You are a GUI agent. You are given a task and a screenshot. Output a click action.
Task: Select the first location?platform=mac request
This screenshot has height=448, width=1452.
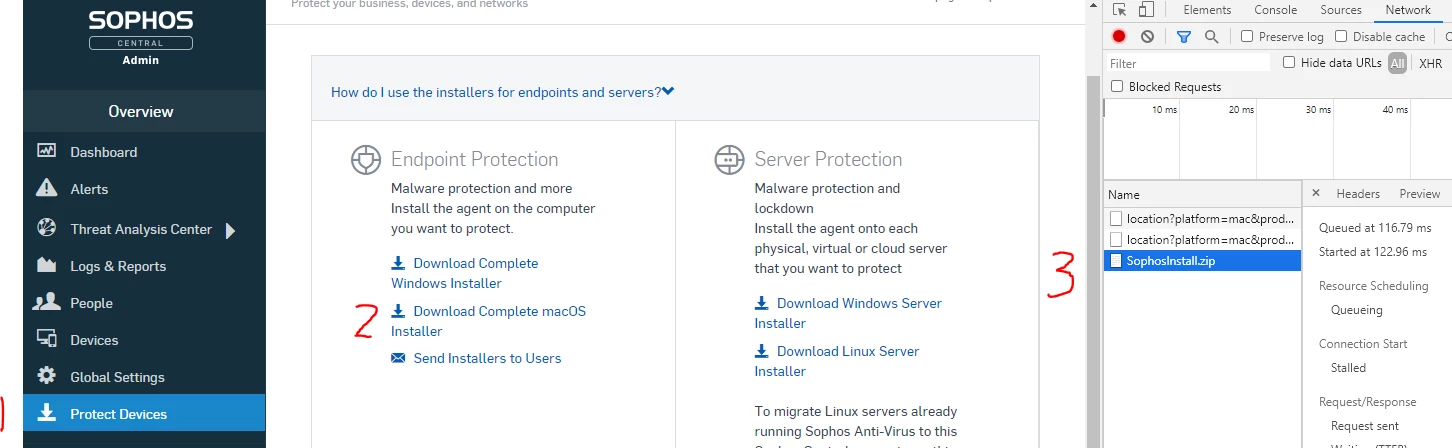pos(1202,218)
